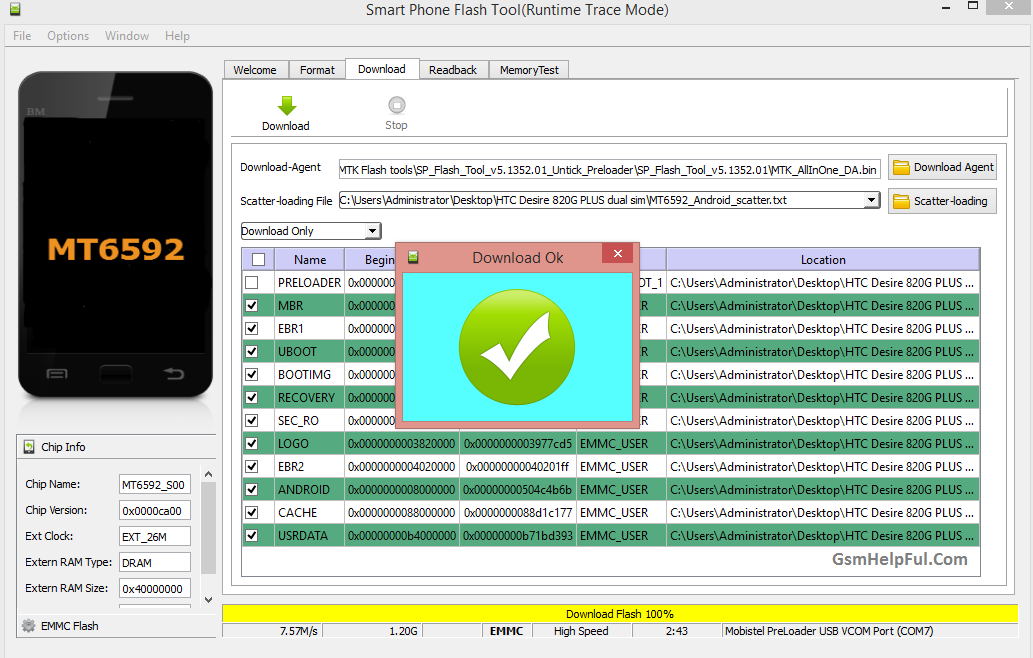This screenshot has height=658, width=1033.
Task: Select the ANDROID row name cell
Action: [x=310, y=489]
